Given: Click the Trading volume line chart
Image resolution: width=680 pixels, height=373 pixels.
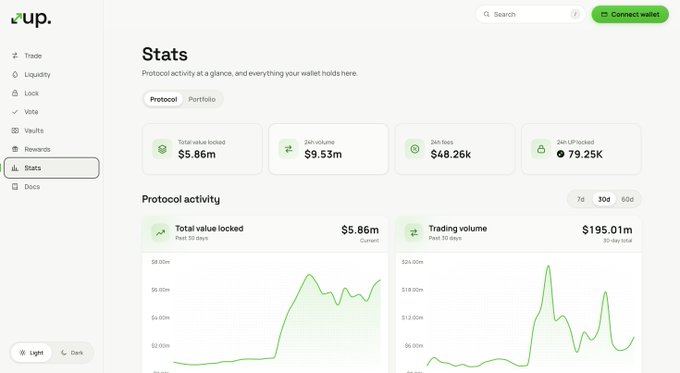Looking at the screenshot, I should click(x=530, y=317).
